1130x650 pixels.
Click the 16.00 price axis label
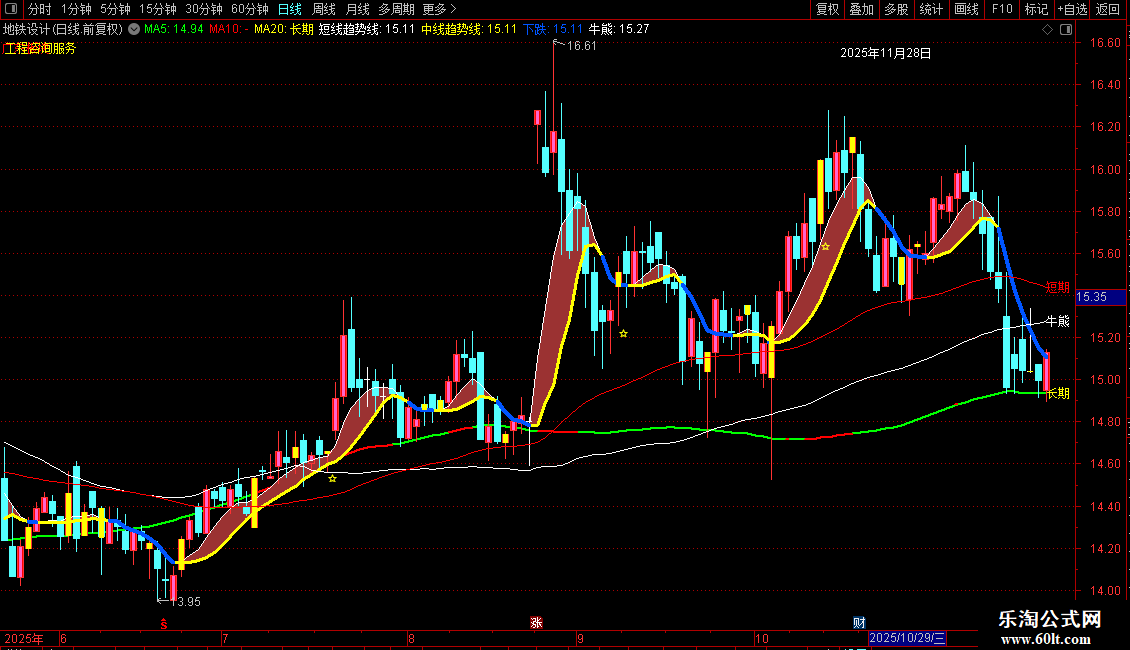point(1105,170)
